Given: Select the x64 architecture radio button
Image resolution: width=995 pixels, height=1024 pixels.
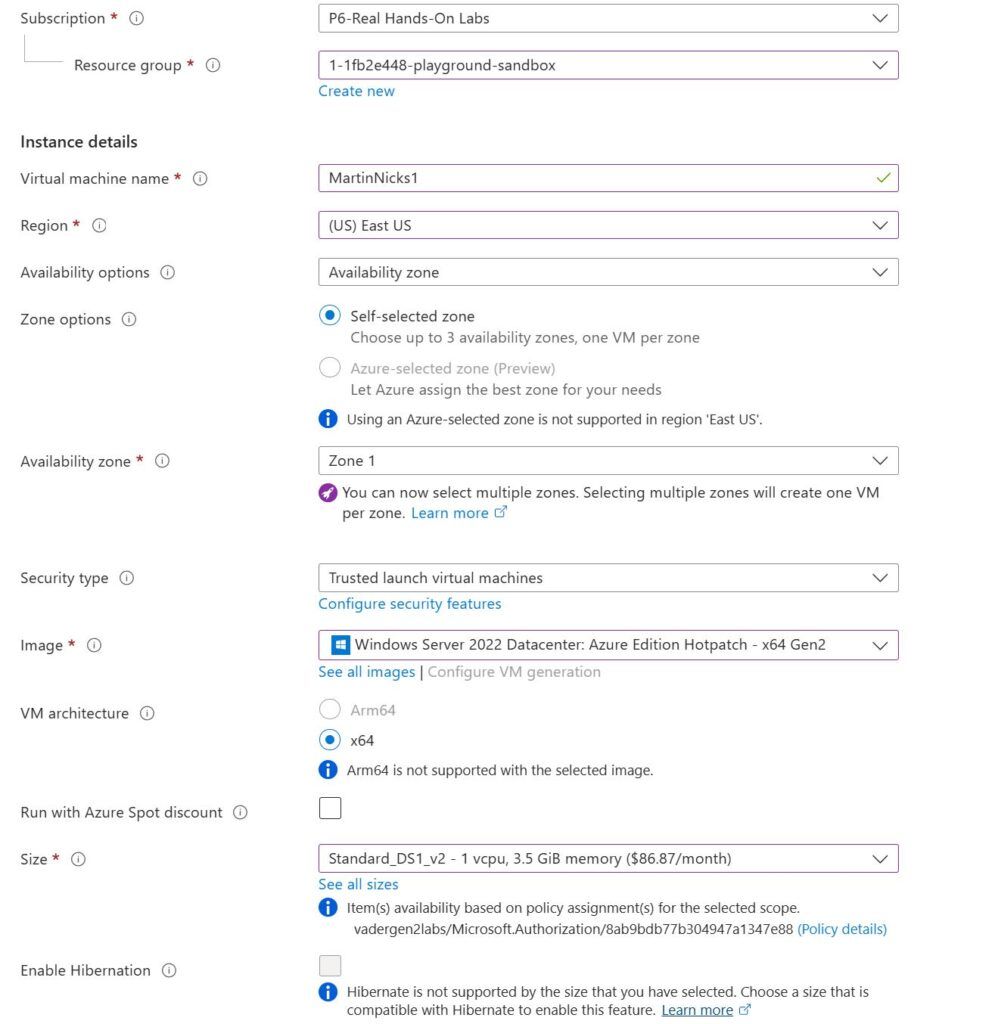Looking at the screenshot, I should [x=330, y=740].
